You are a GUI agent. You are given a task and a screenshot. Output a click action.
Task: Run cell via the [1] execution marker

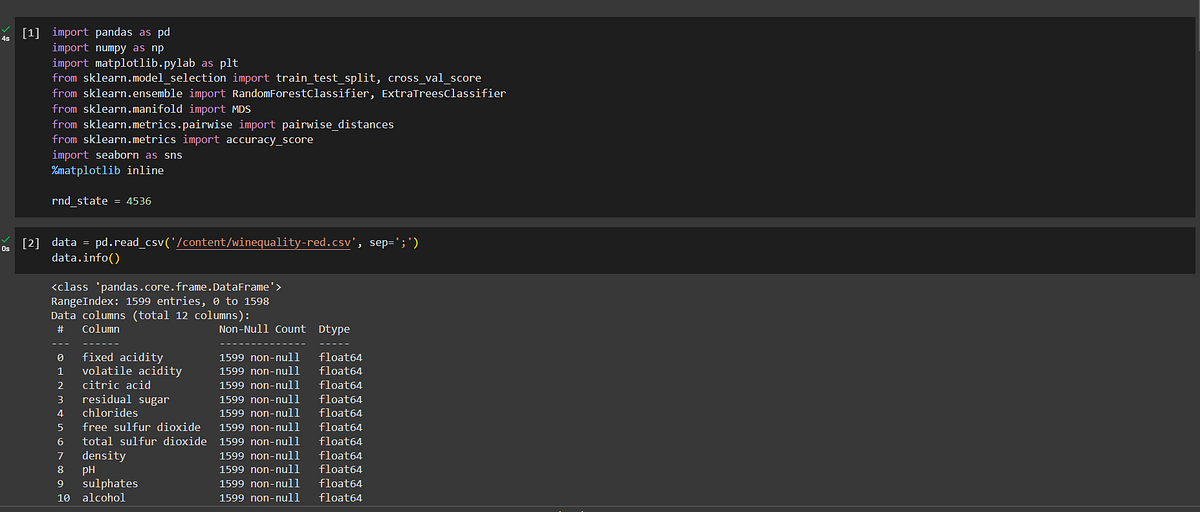click(x=30, y=32)
